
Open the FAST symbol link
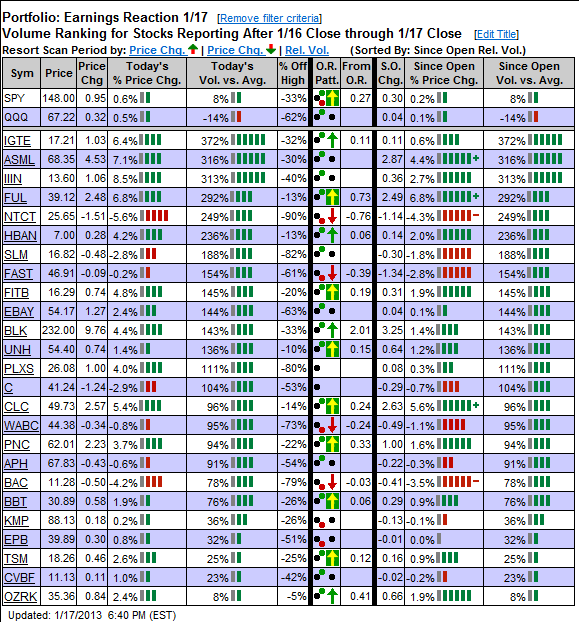coord(18,274)
